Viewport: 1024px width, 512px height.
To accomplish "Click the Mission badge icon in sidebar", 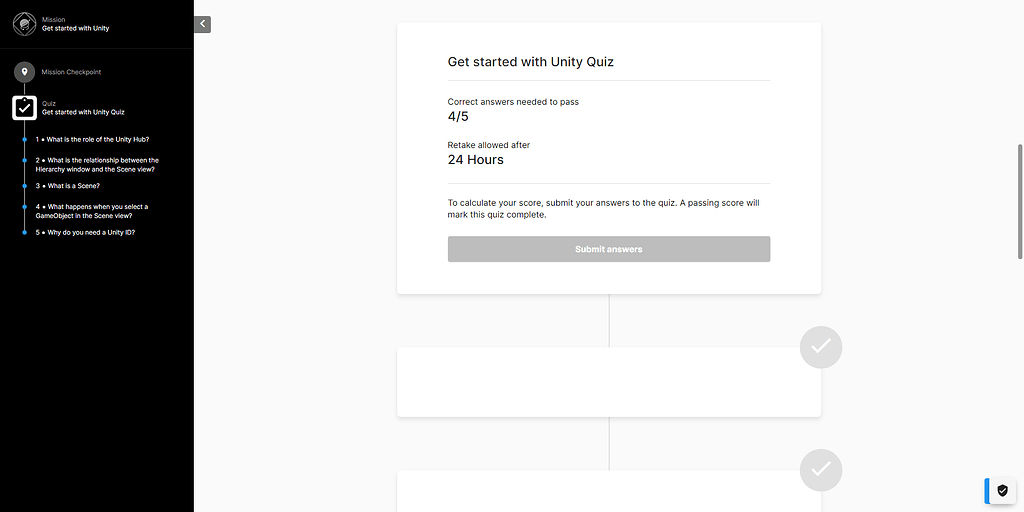I will coord(25,23).
